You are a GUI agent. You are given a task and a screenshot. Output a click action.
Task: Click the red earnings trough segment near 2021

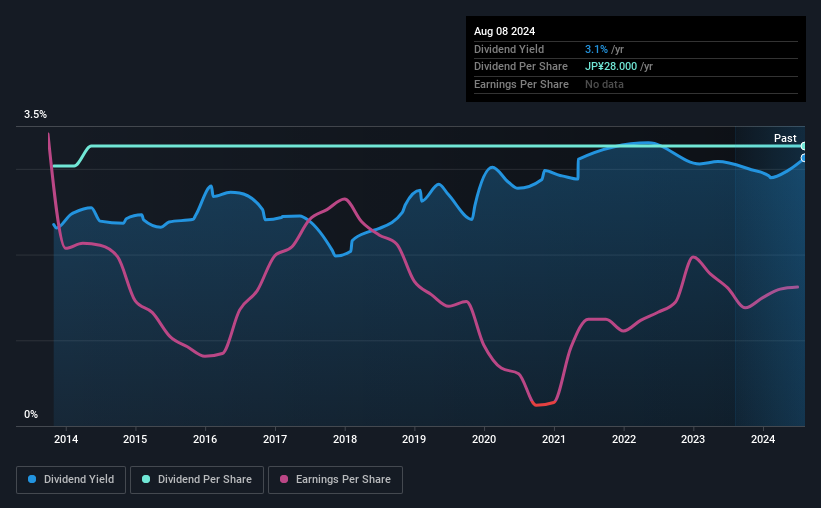(x=543, y=403)
